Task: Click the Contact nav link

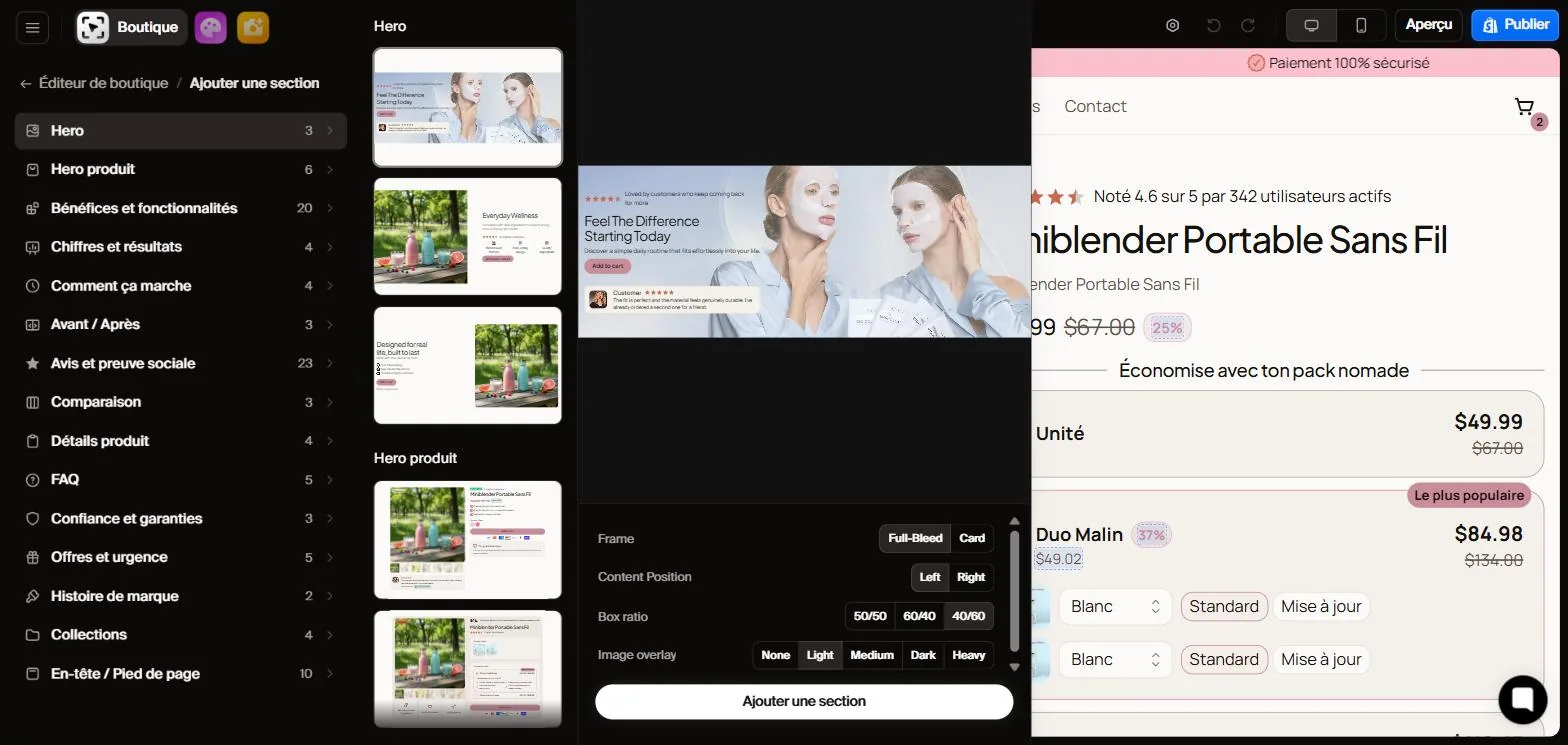Action: (1095, 106)
